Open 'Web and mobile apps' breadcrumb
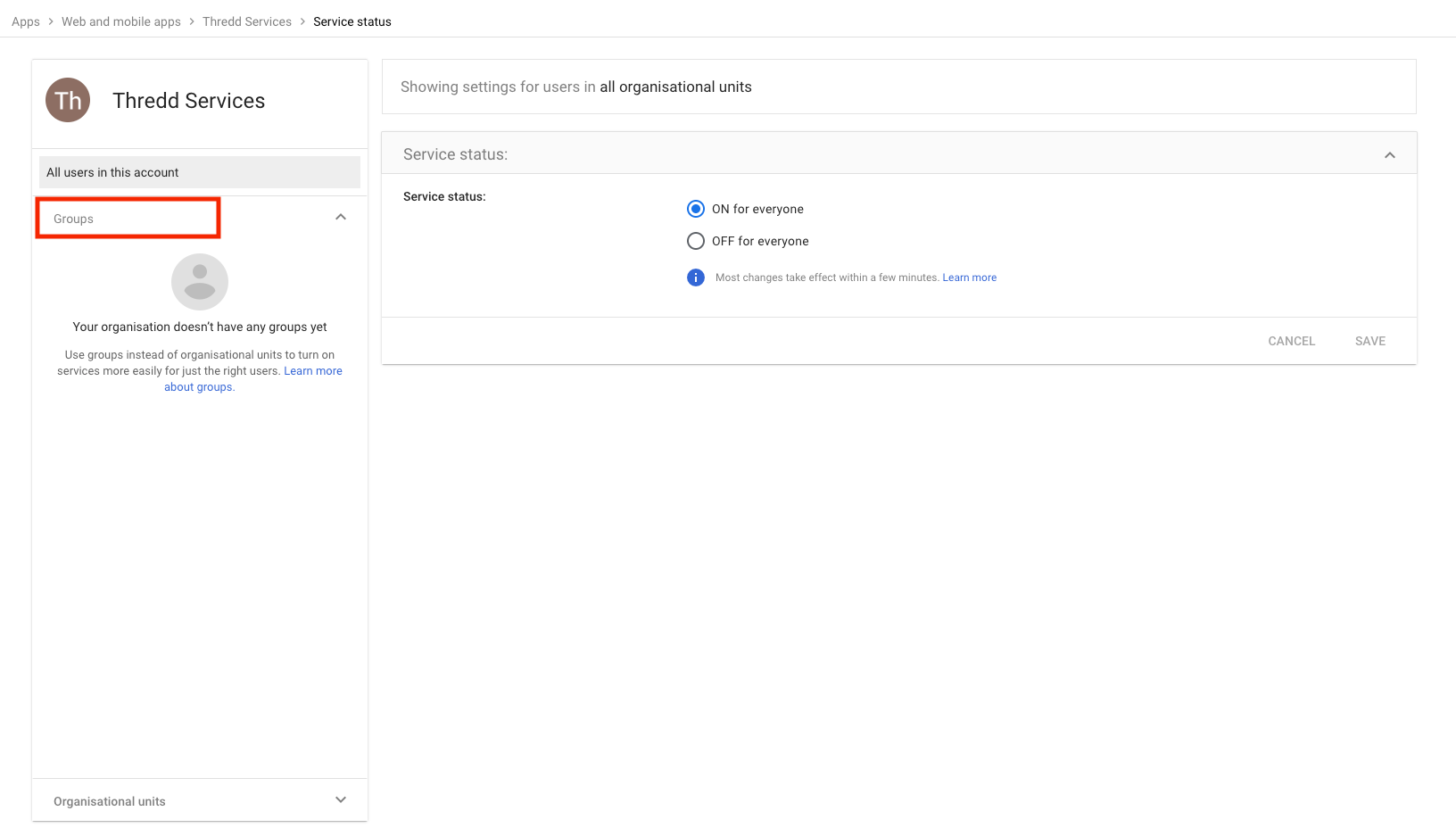The image size is (1456, 828). pyautogui.click(x=121, y=21)
